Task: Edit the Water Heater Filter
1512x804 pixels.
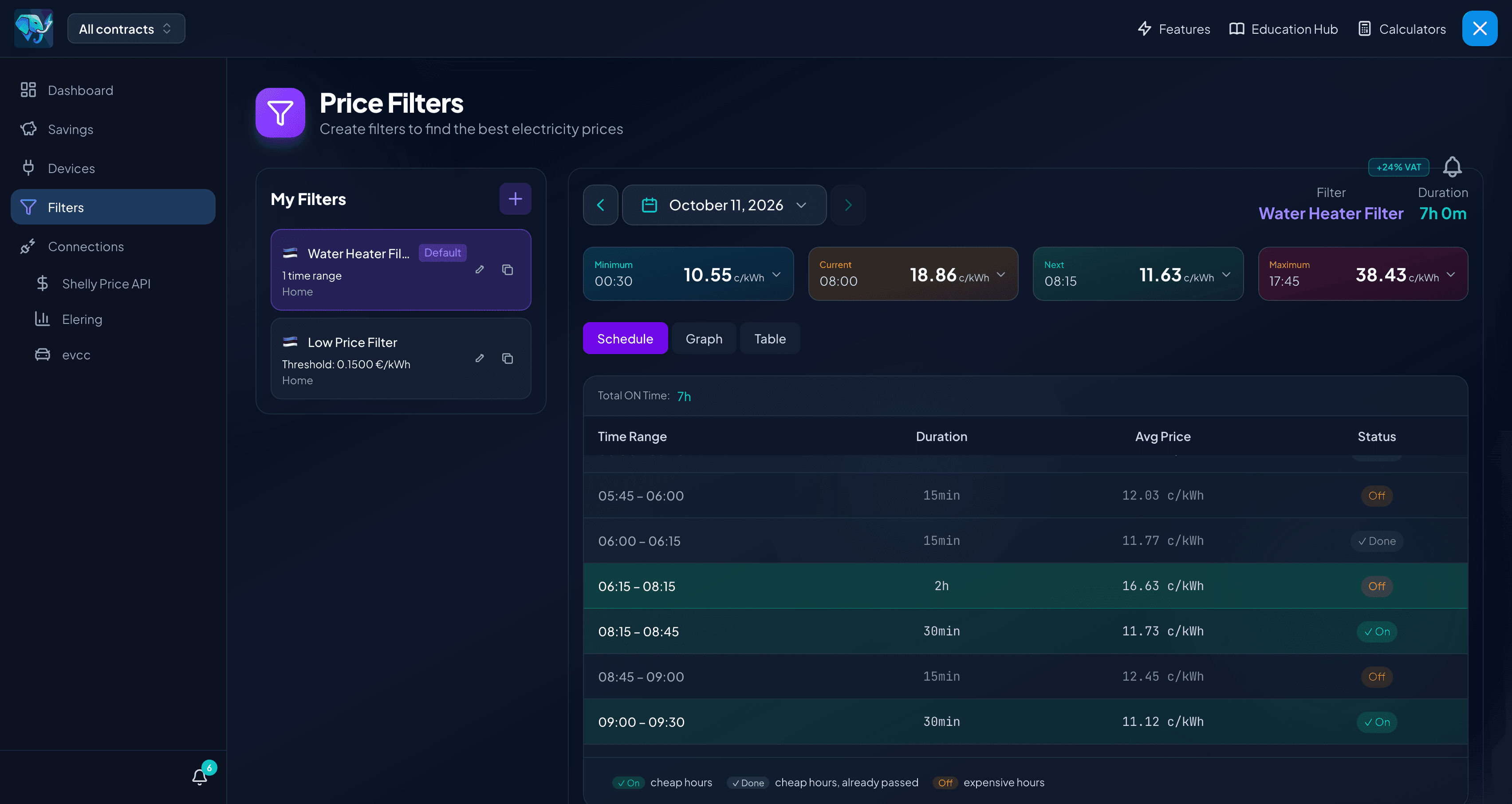Action: [x=480, y=269]
